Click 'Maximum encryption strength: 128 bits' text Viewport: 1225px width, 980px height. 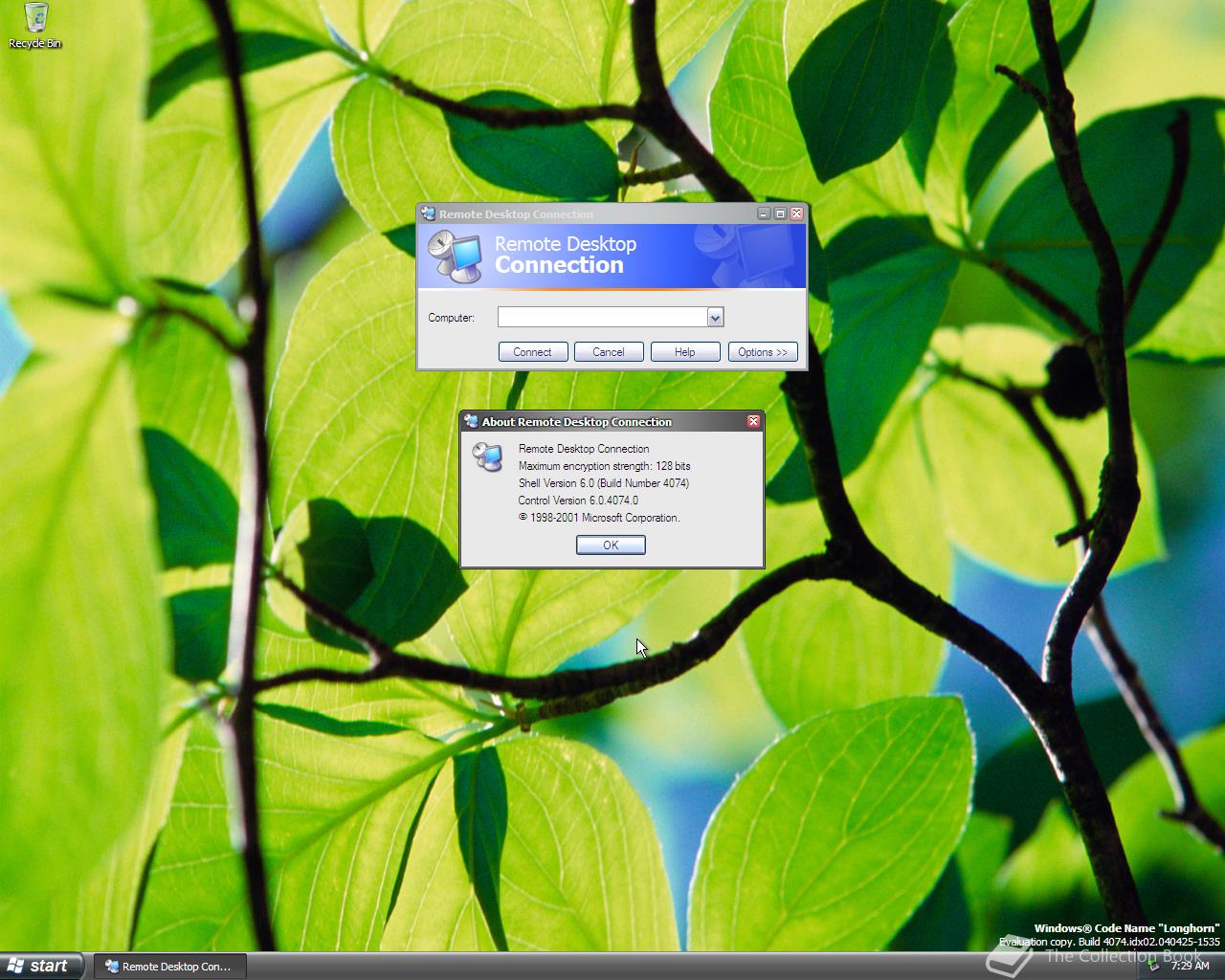(x=604, y=466)
